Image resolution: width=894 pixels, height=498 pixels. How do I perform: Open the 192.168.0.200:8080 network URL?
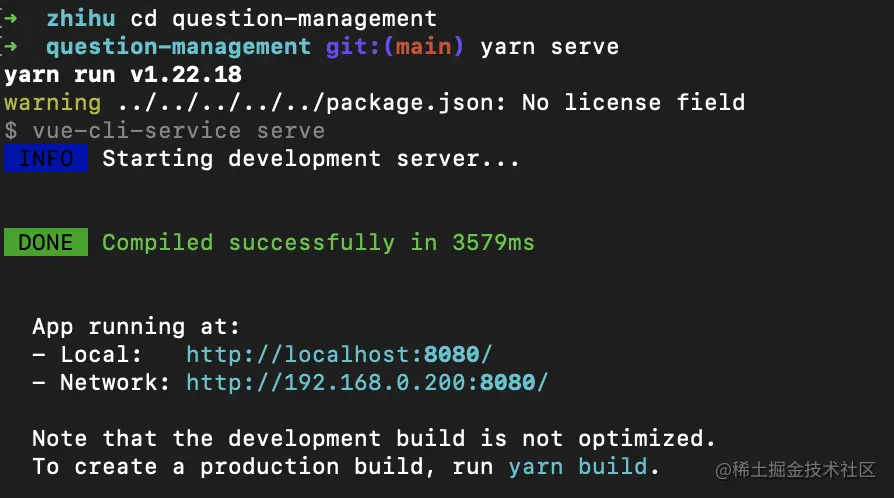pyautogui.click(x=367, y=383)
